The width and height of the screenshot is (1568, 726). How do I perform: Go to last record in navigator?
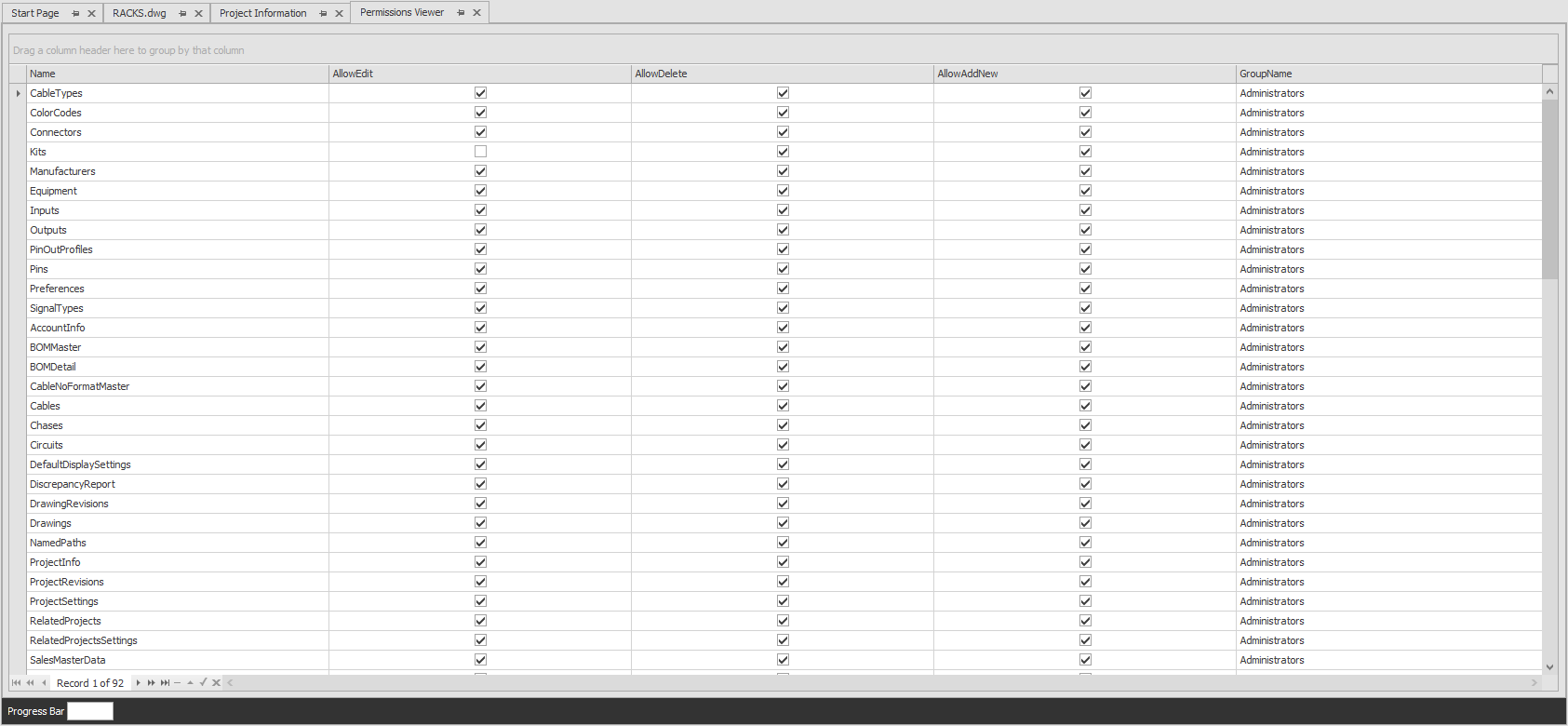click(x=165, y=683)
